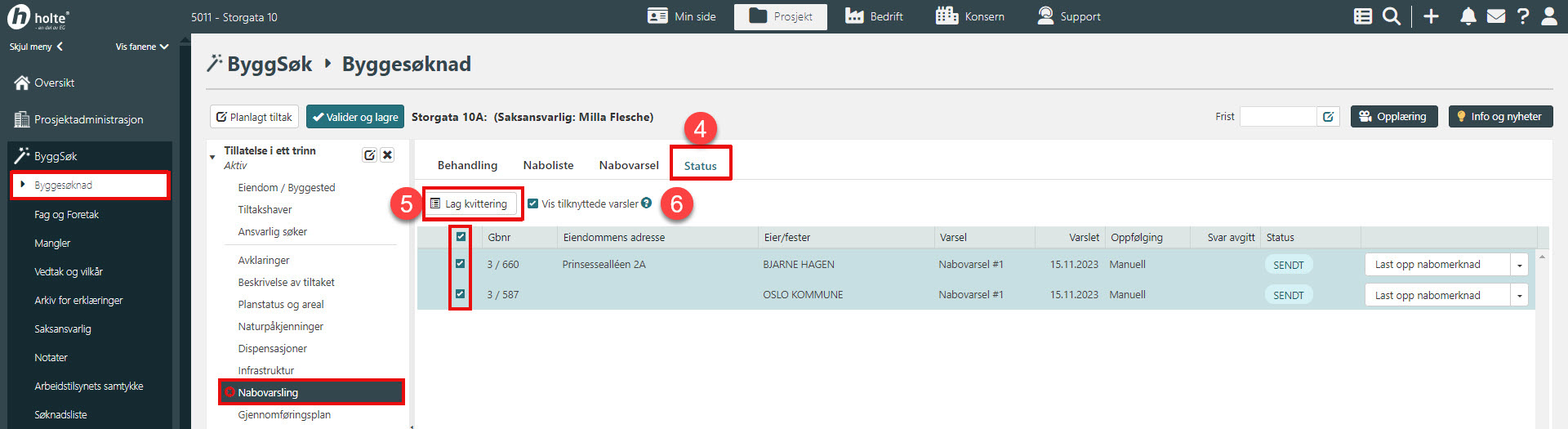The image size is (1568, 429).
Task: Click the plus icon to add new
Action: coord(1431,16)
